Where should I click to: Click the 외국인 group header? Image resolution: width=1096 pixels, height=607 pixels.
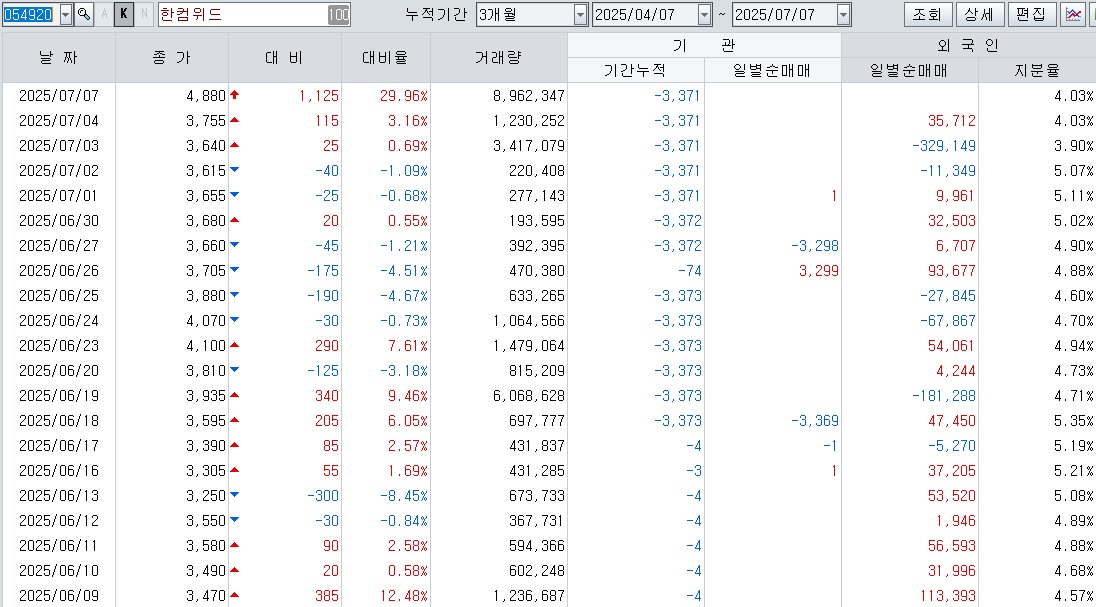click(969, 45)
